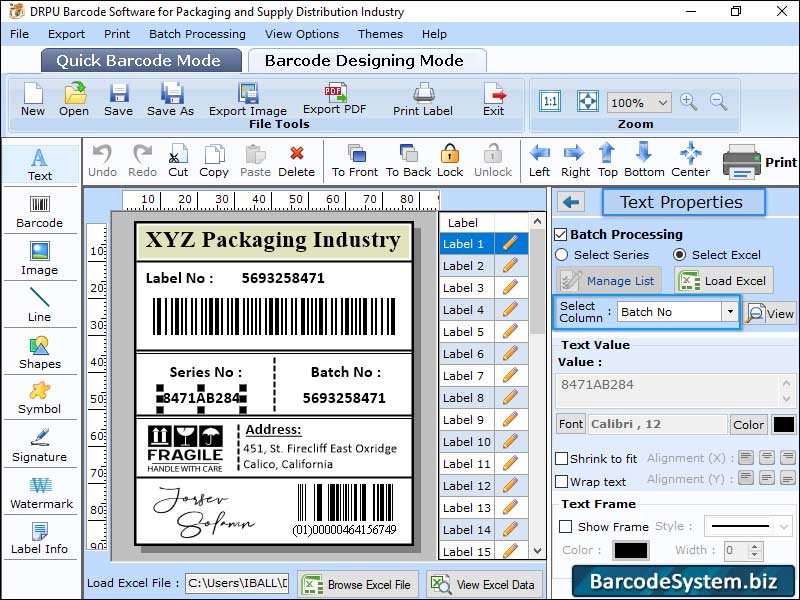Click the Print Label icon
Viewport: 800px width, 600px height.
tap(423, 99)
